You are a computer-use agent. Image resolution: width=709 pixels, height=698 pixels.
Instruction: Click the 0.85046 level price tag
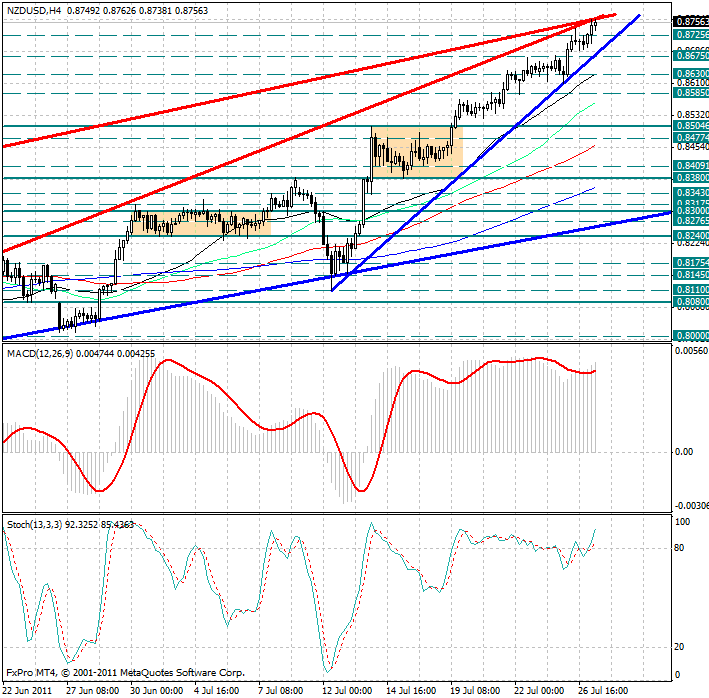pyautogui.click(x=691, y=126)
